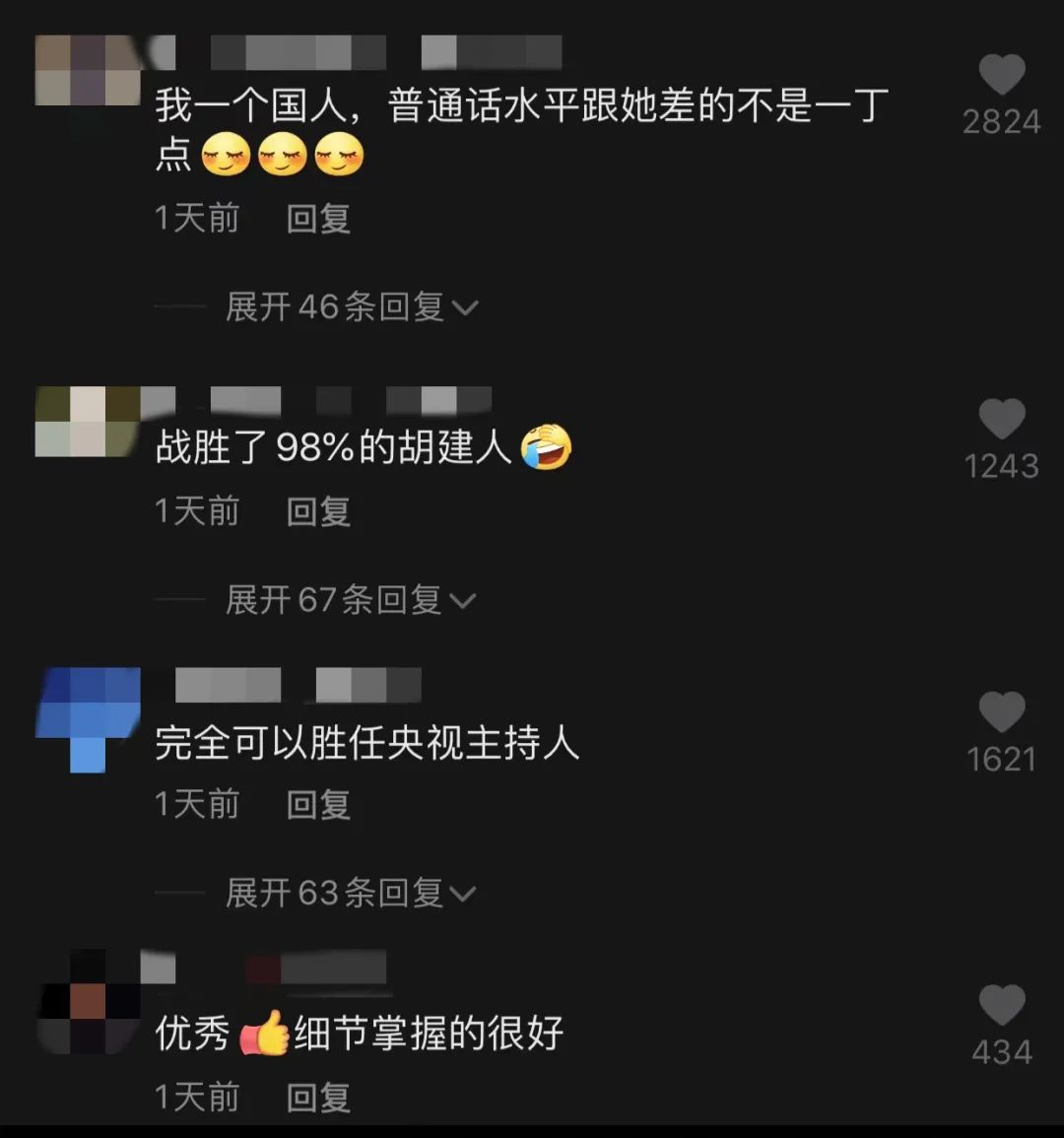Tap the heart beside the 1243-like comment

pos(1002,419)
